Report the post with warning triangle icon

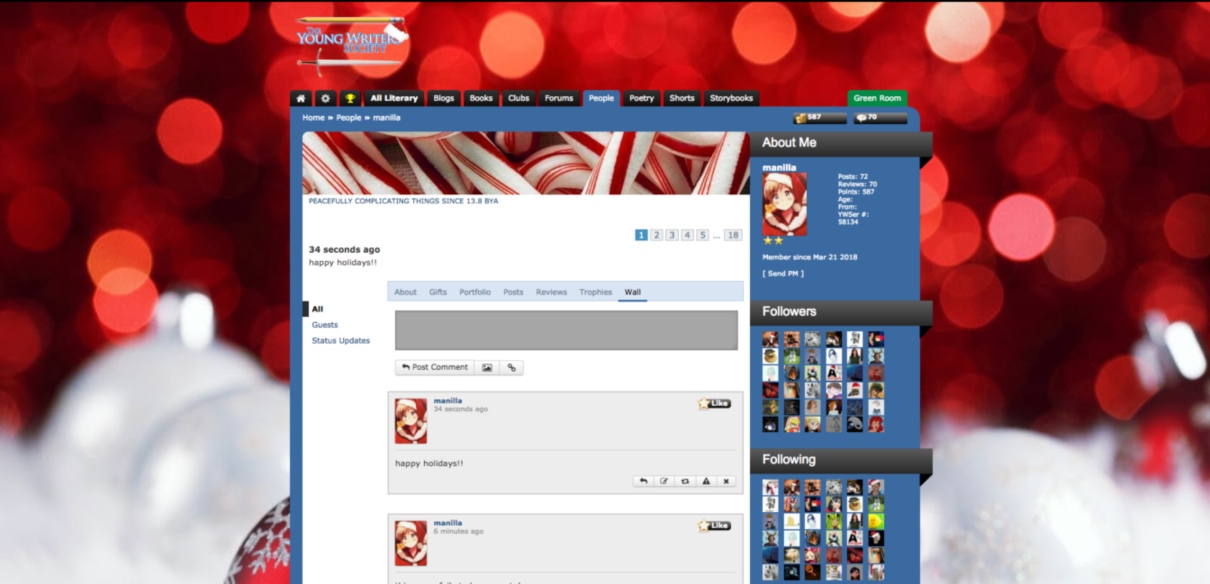click(x=706, y=481)
